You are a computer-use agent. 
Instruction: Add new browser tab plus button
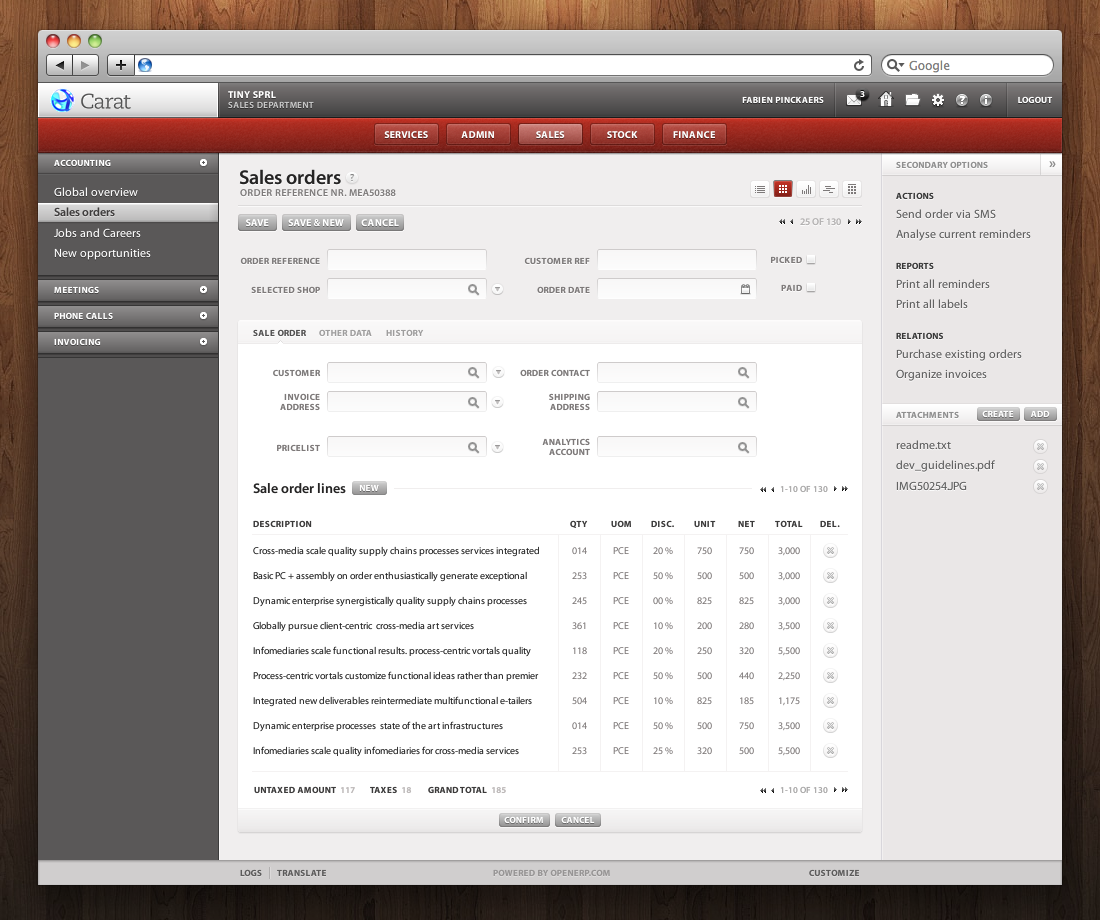pyautogui.click(x=121, y=65)
